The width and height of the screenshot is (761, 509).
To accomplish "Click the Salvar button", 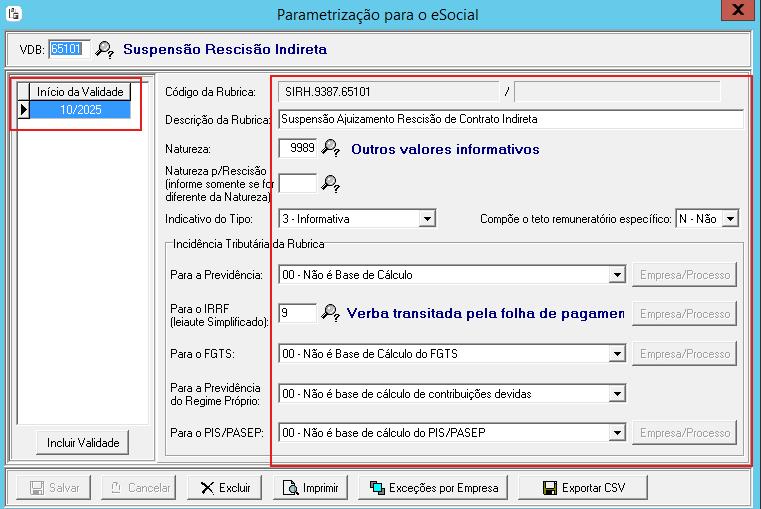I will point(53,488).
